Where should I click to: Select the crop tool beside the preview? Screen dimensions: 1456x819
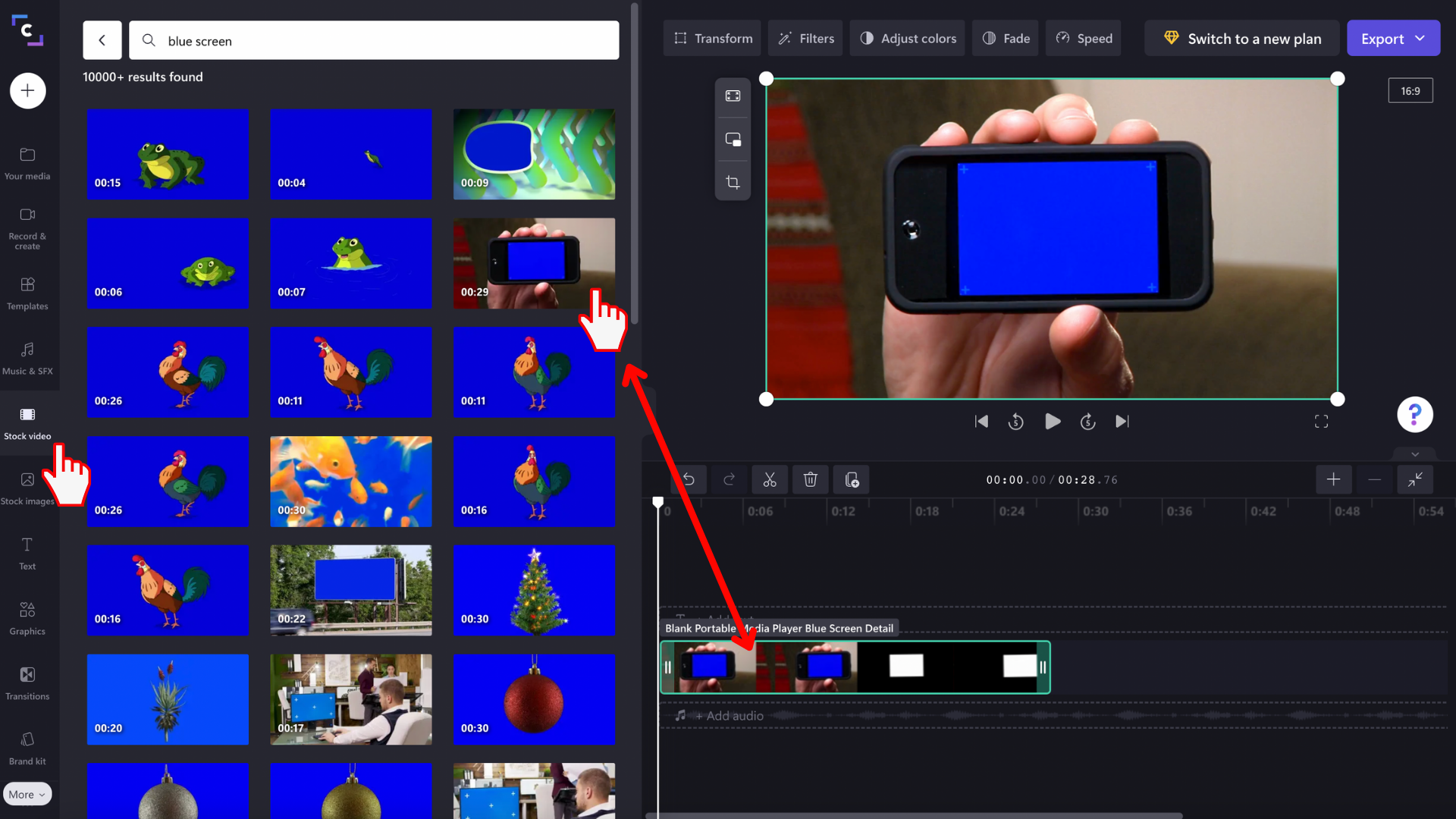(733, 182)
